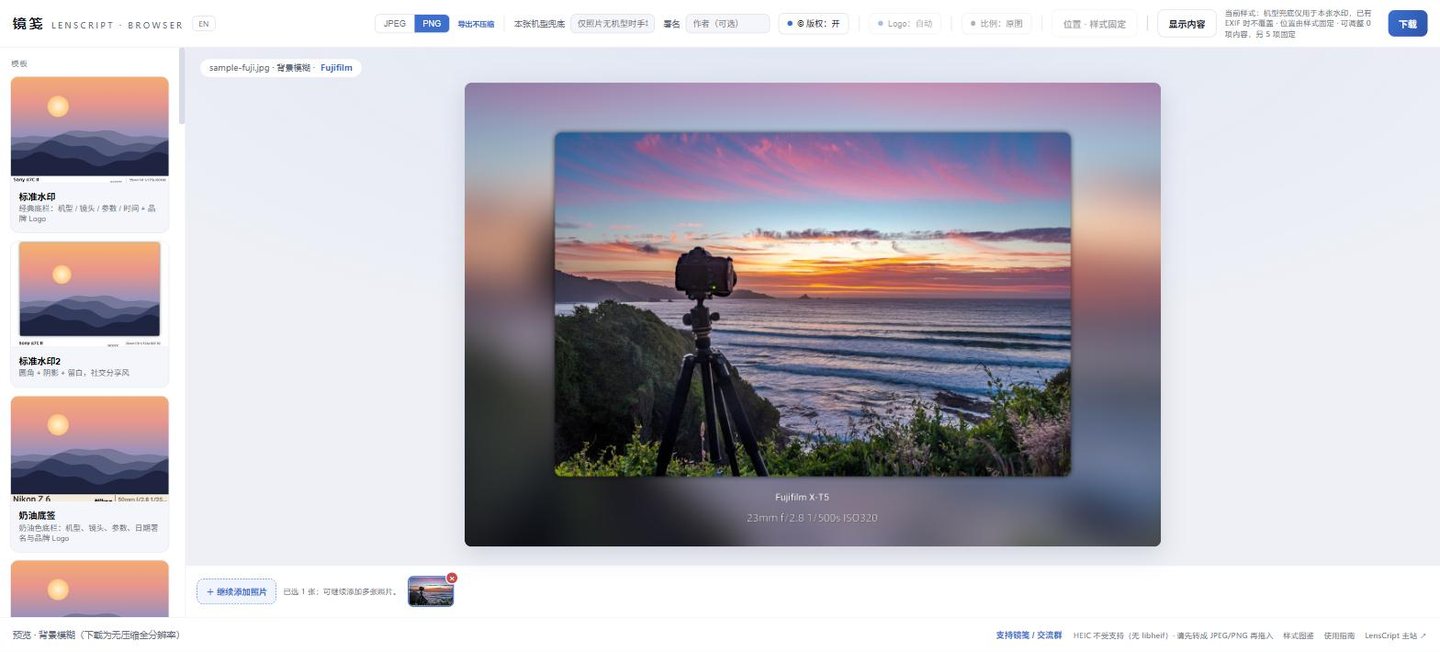Focus the 署名 author input field
Viewport: 1440px width, 652px height.
(x=727, y=23)
